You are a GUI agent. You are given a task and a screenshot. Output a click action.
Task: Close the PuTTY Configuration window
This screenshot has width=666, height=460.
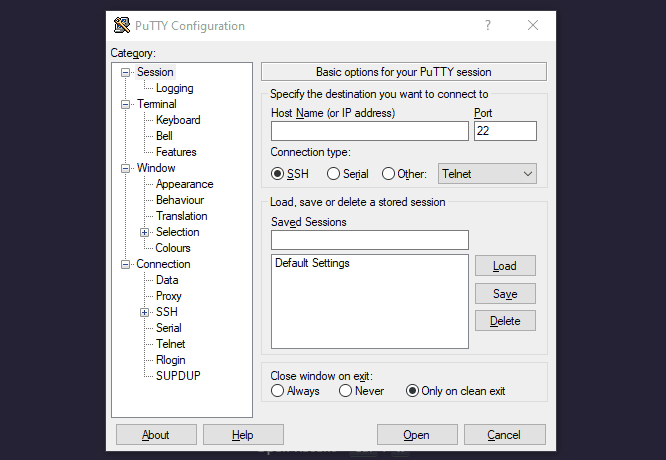click(533, 25)
